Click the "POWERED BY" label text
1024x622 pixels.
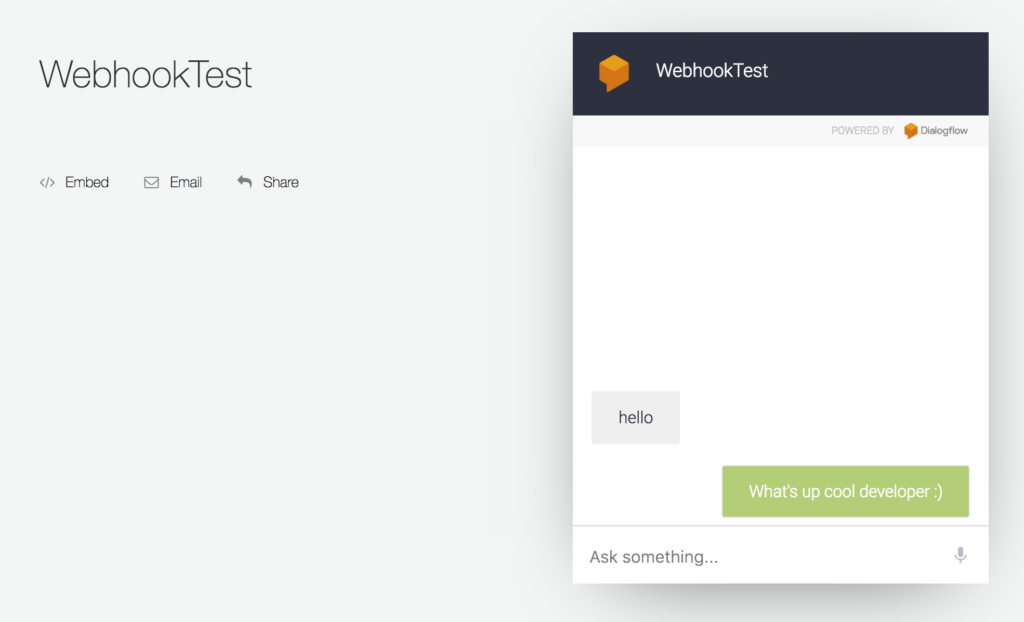[862, 131]
